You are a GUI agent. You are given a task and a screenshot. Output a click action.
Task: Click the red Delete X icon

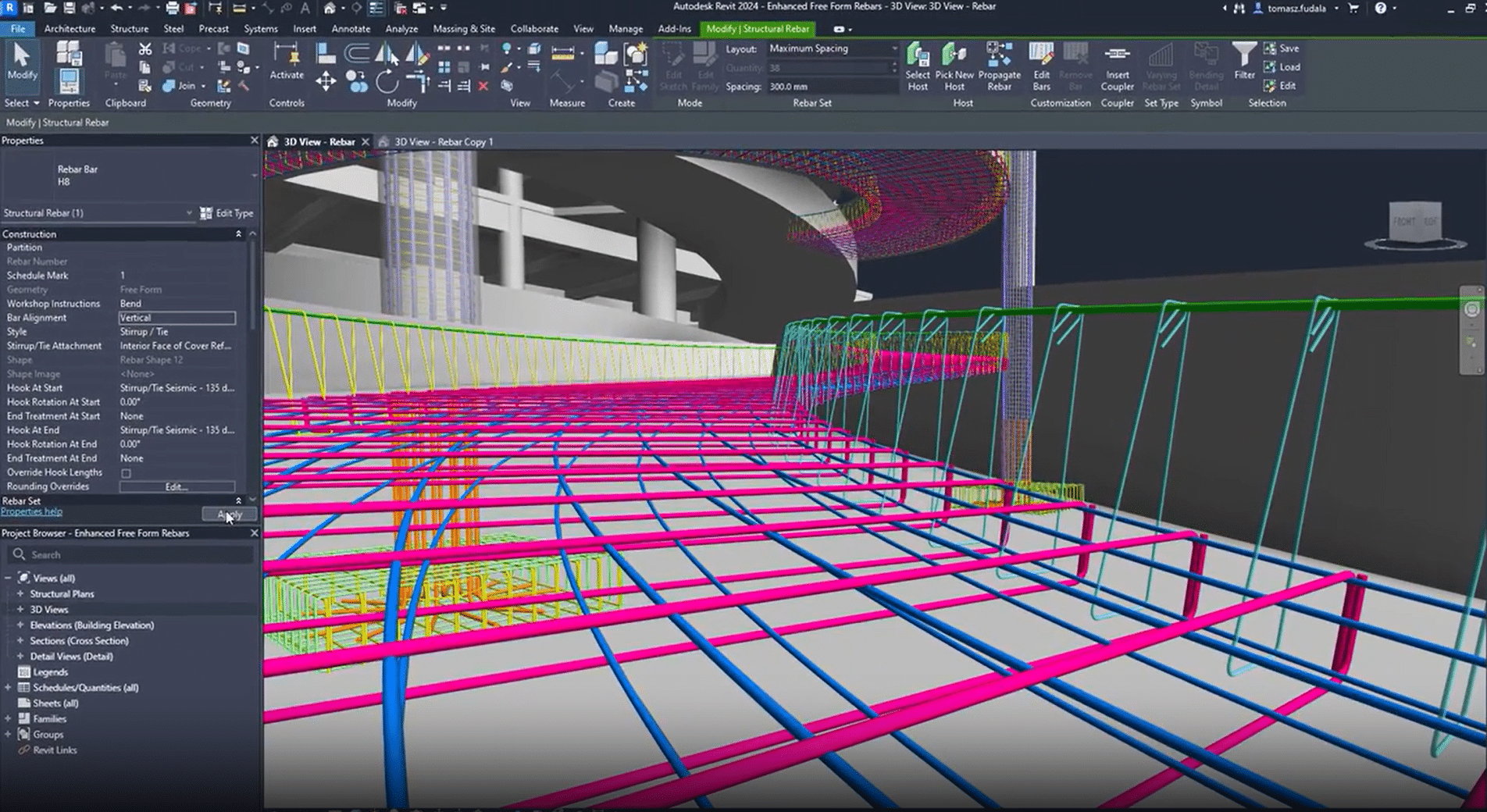click(483, 86)
